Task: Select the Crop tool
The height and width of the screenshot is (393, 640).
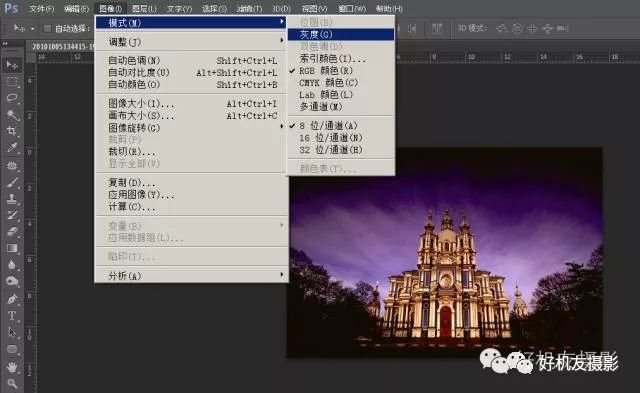Action: [x=12, y=131]
